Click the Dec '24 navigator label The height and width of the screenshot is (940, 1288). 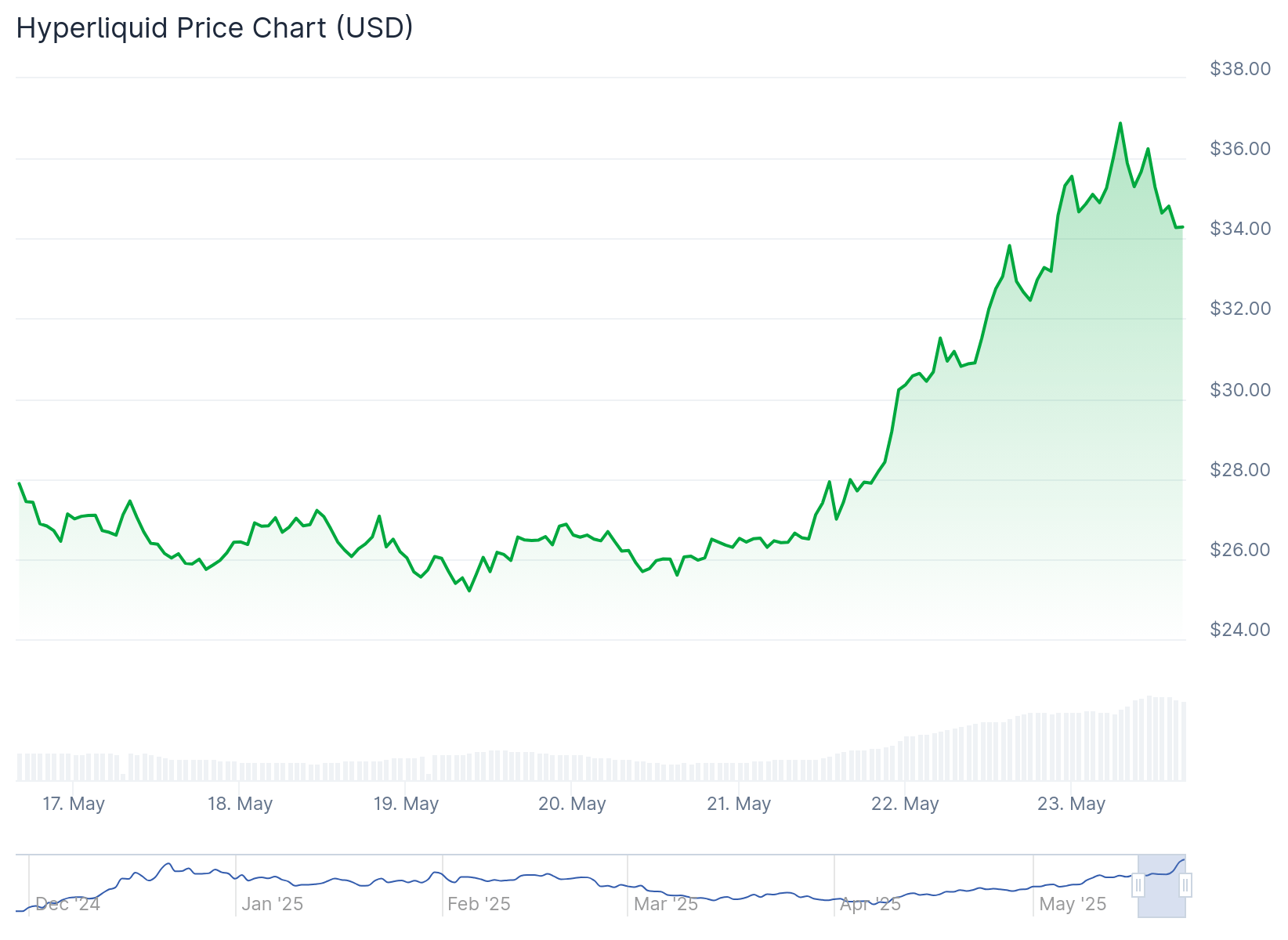[x=68, y=904]
